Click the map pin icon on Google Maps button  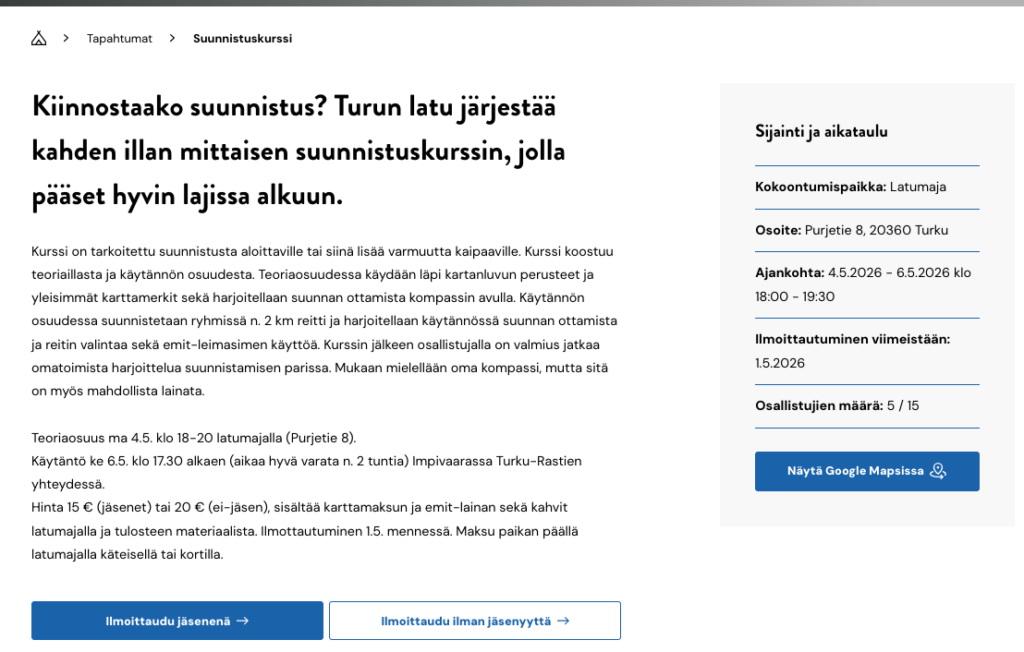pyautogui.click(x=937, y=471)
